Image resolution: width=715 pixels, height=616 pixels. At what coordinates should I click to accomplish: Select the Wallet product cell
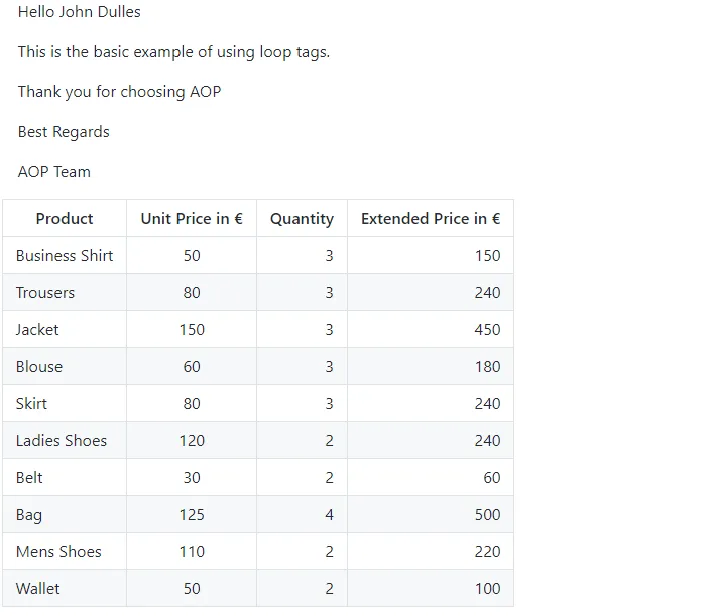coord(64,588)
